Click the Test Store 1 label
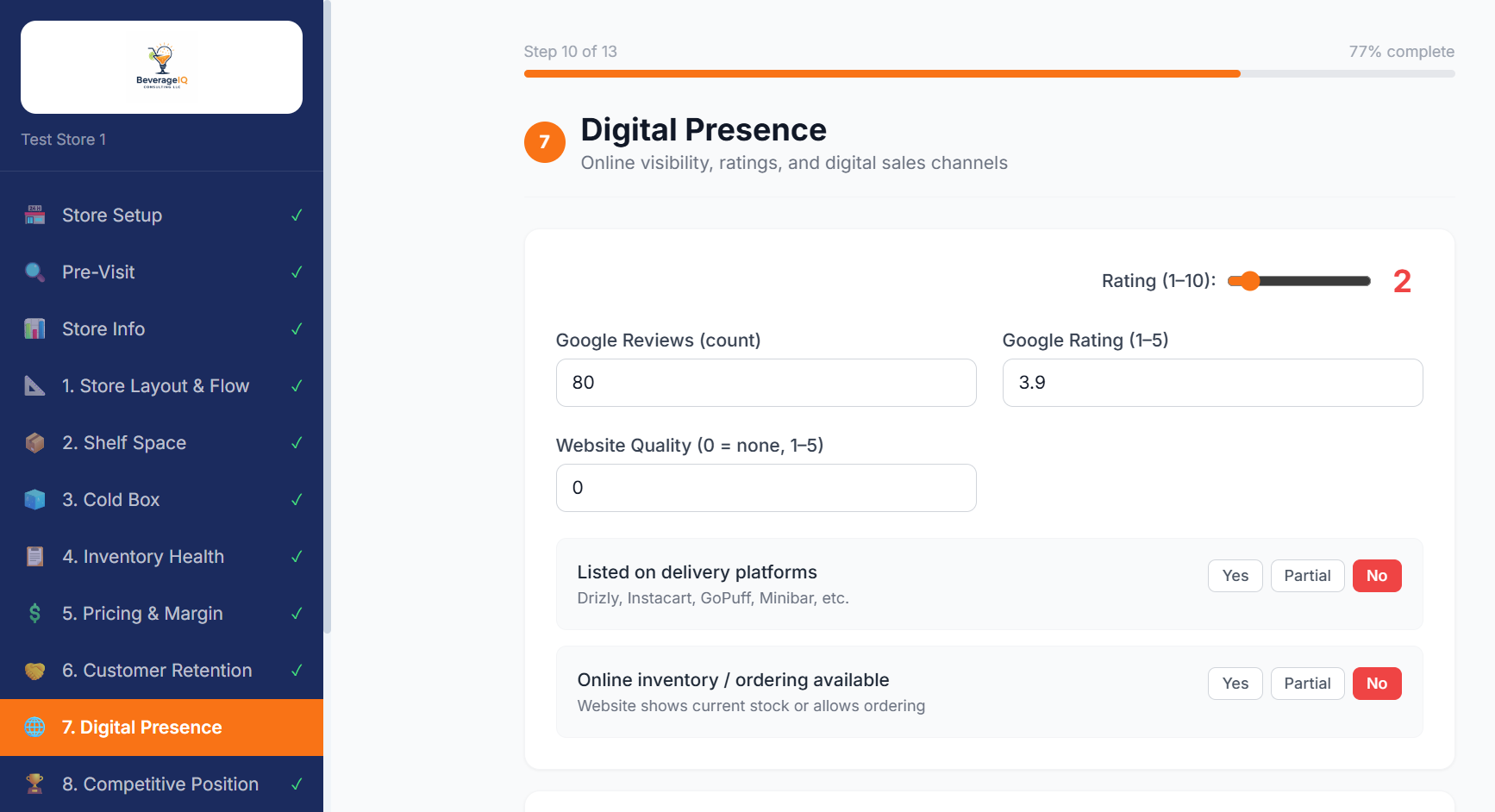The height and width of the screenshot is (812, 1495). click(x=63, y=139)
